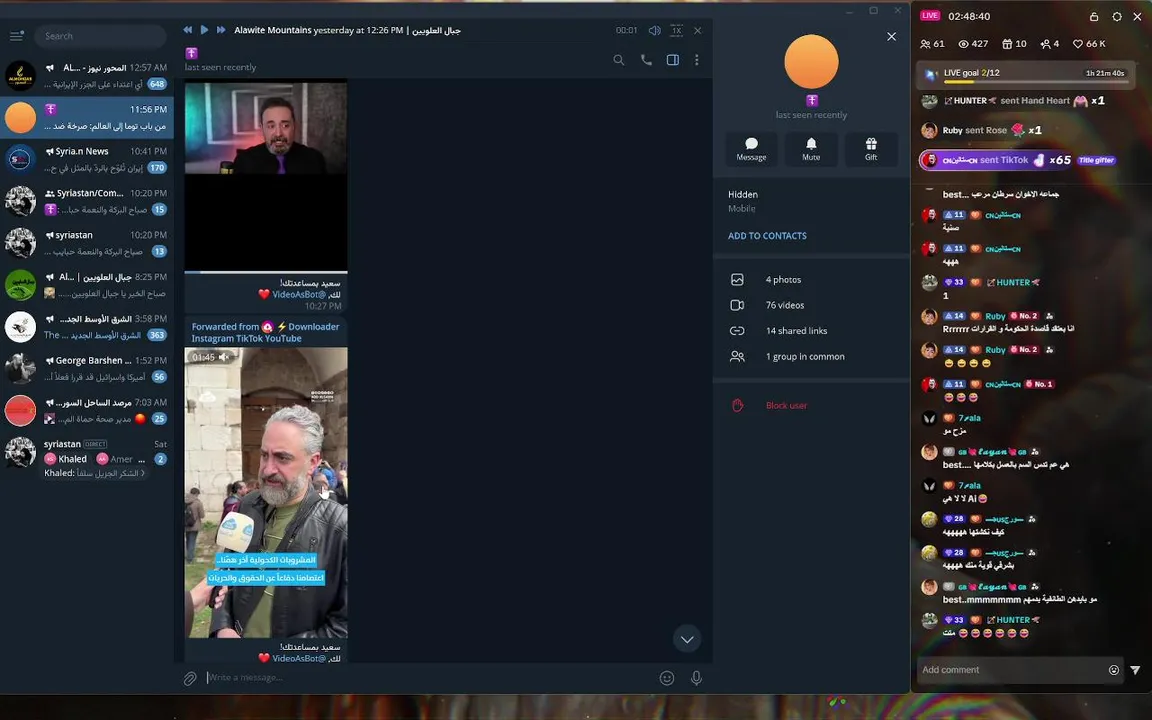
Task: Toggle audio player volume speaker
Action: click(655, 30)
